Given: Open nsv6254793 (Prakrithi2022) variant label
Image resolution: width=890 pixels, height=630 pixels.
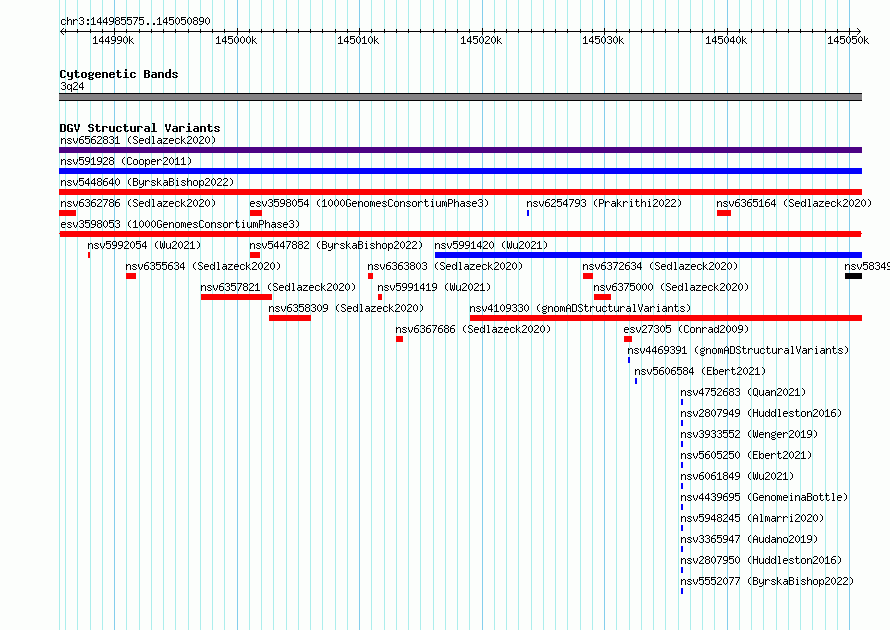Looking at the screenshot, I should (604, 203).
